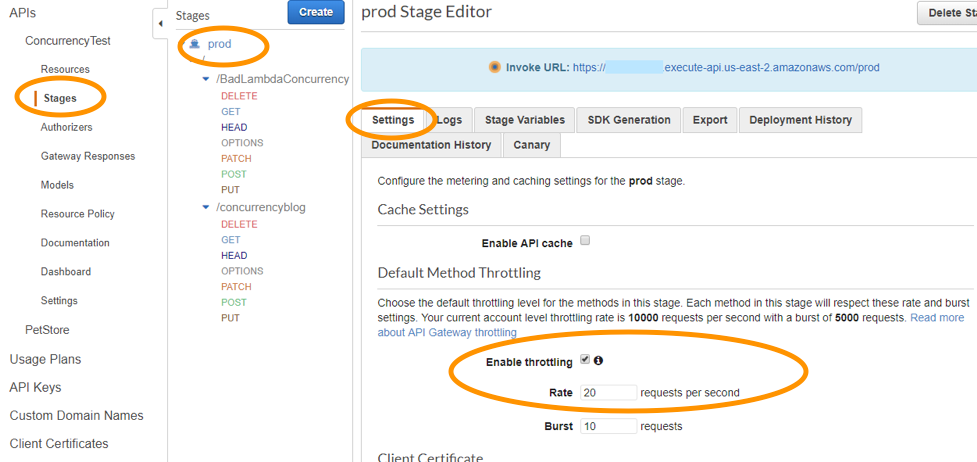Open Models in the sidebar
The image size is (977, 462).
pyautogui.click(x=57, y=185)
